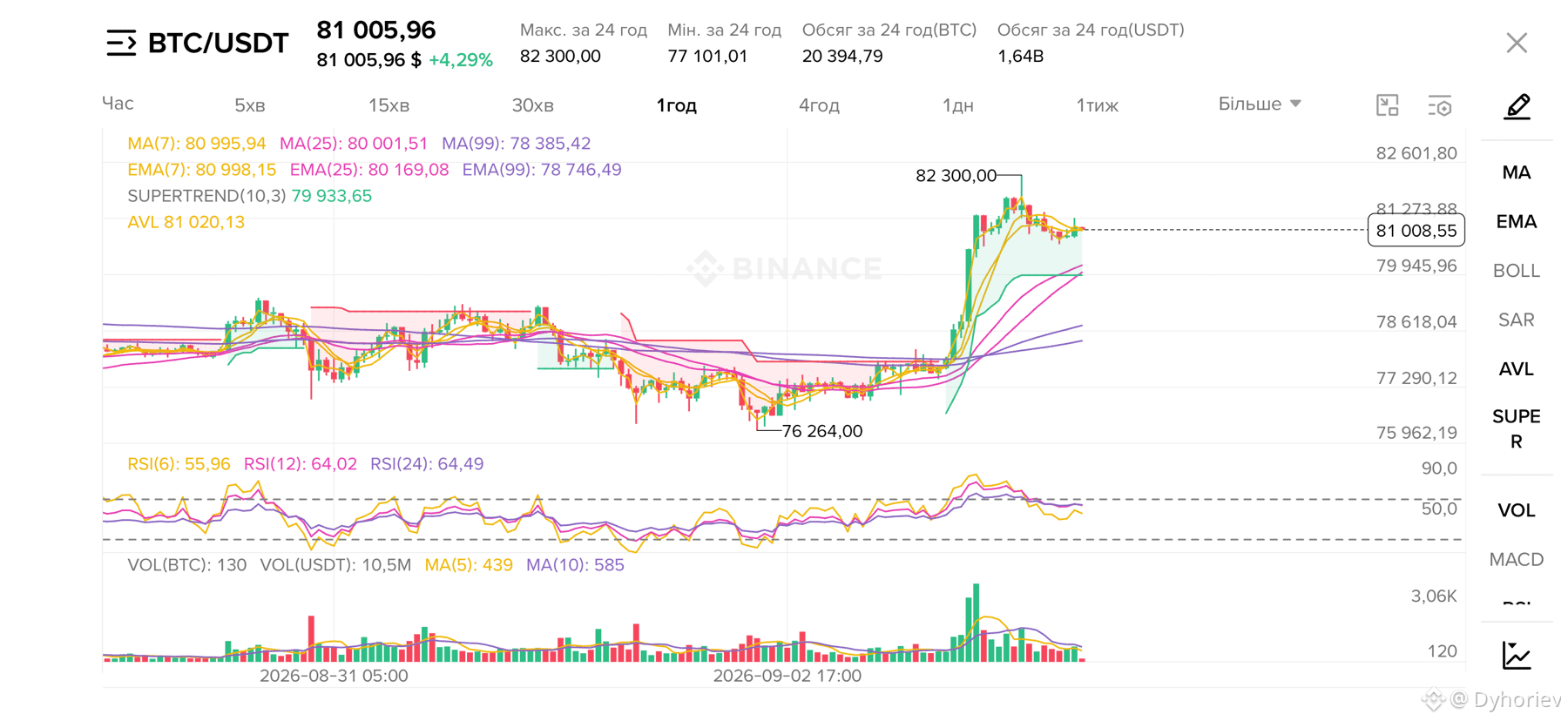Select the 1тиж timeframe

(1097, 105)
